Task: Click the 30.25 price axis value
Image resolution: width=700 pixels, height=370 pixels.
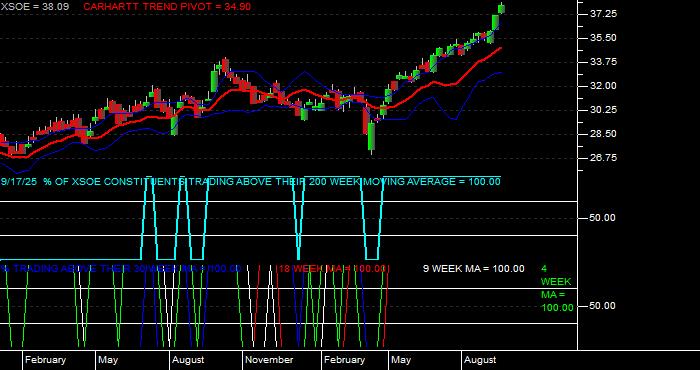Action: 603,110
